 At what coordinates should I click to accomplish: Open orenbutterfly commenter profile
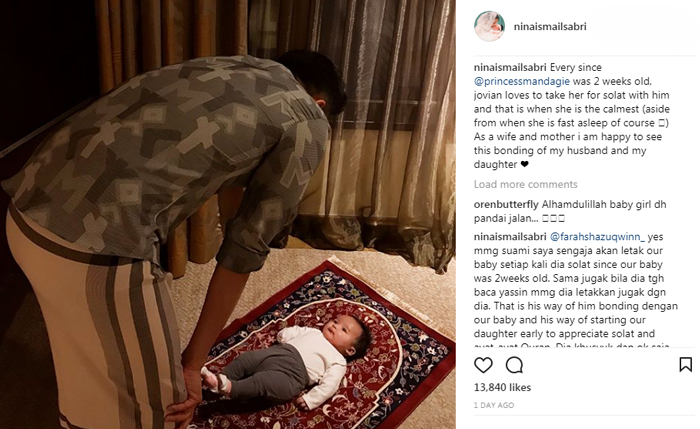[506, 204]
